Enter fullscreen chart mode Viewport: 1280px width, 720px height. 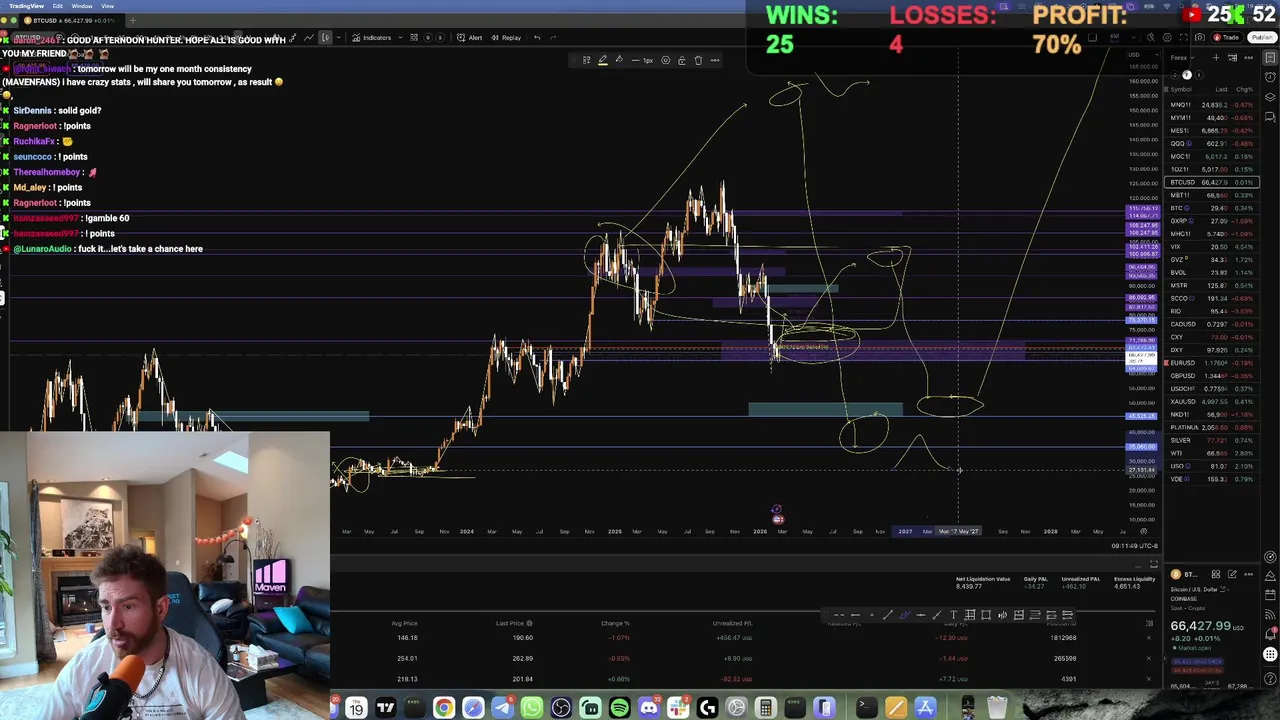tap(1184, 37)
